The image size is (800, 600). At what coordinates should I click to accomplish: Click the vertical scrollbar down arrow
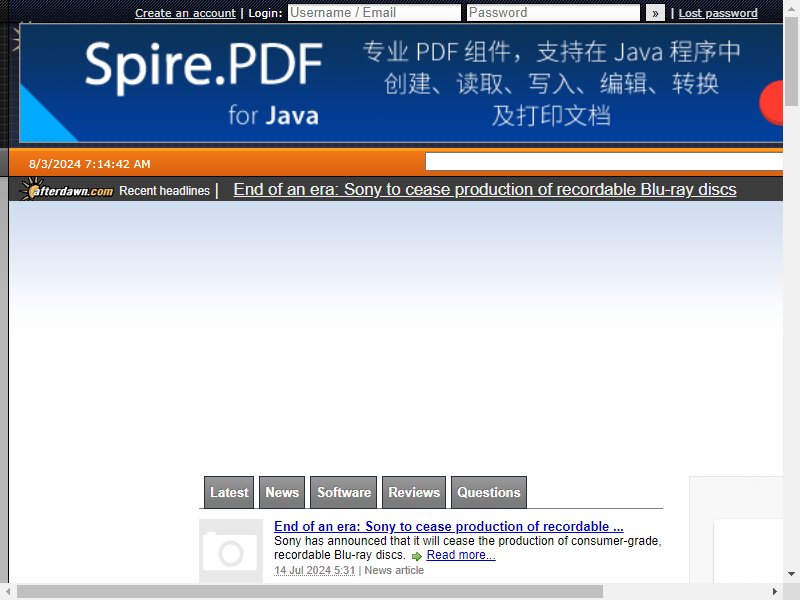[x=791, y=574]
